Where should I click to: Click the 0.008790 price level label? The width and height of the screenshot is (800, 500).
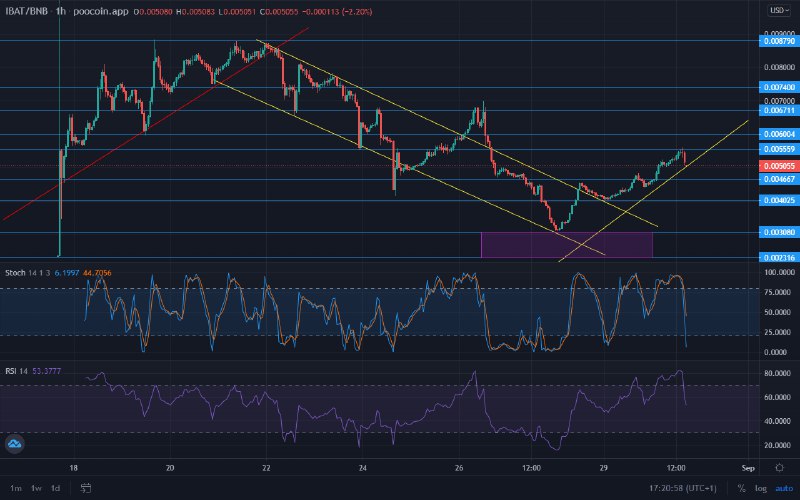coord(779,41)
